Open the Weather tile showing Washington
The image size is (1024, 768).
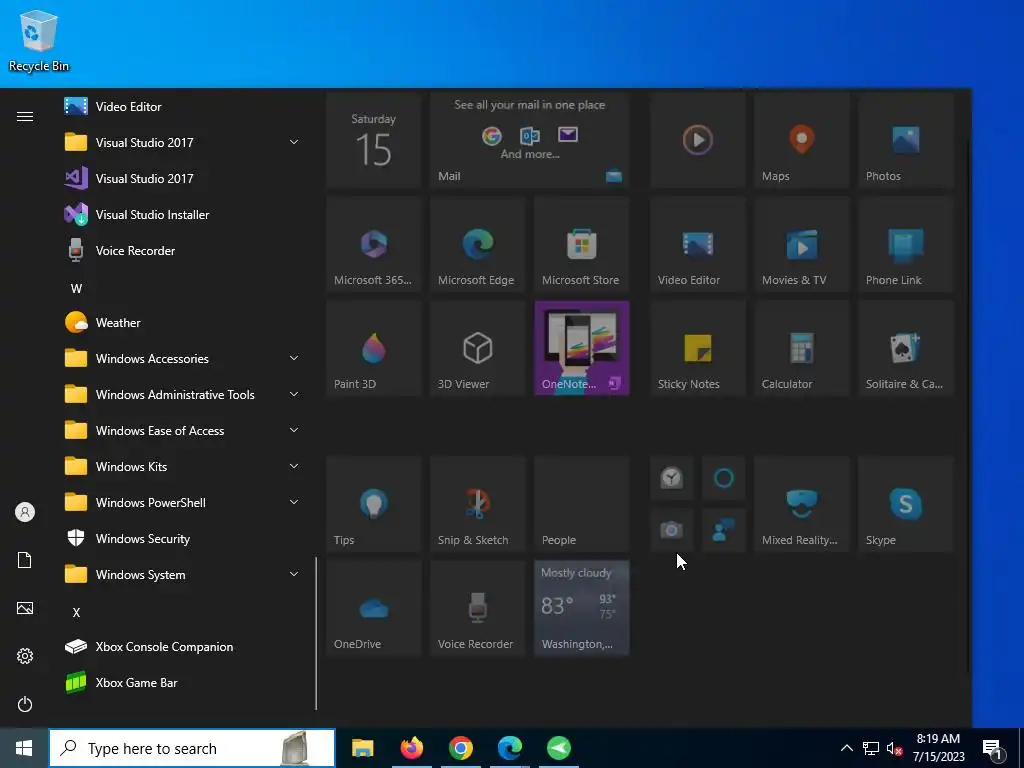581,608
